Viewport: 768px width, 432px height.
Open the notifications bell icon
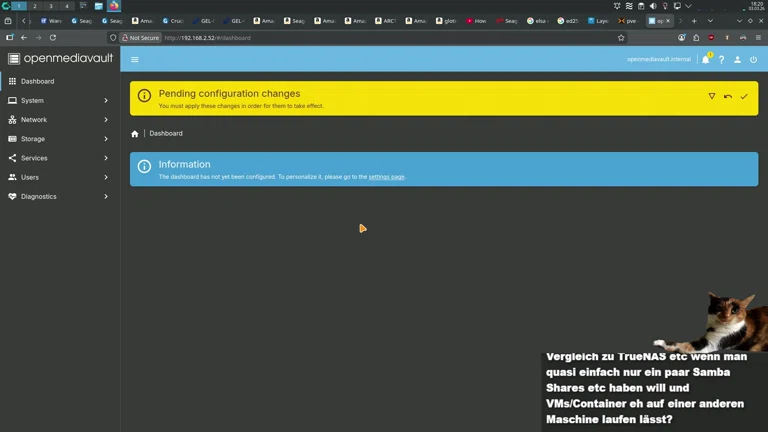pyautogui.click(x=705, y=60)
